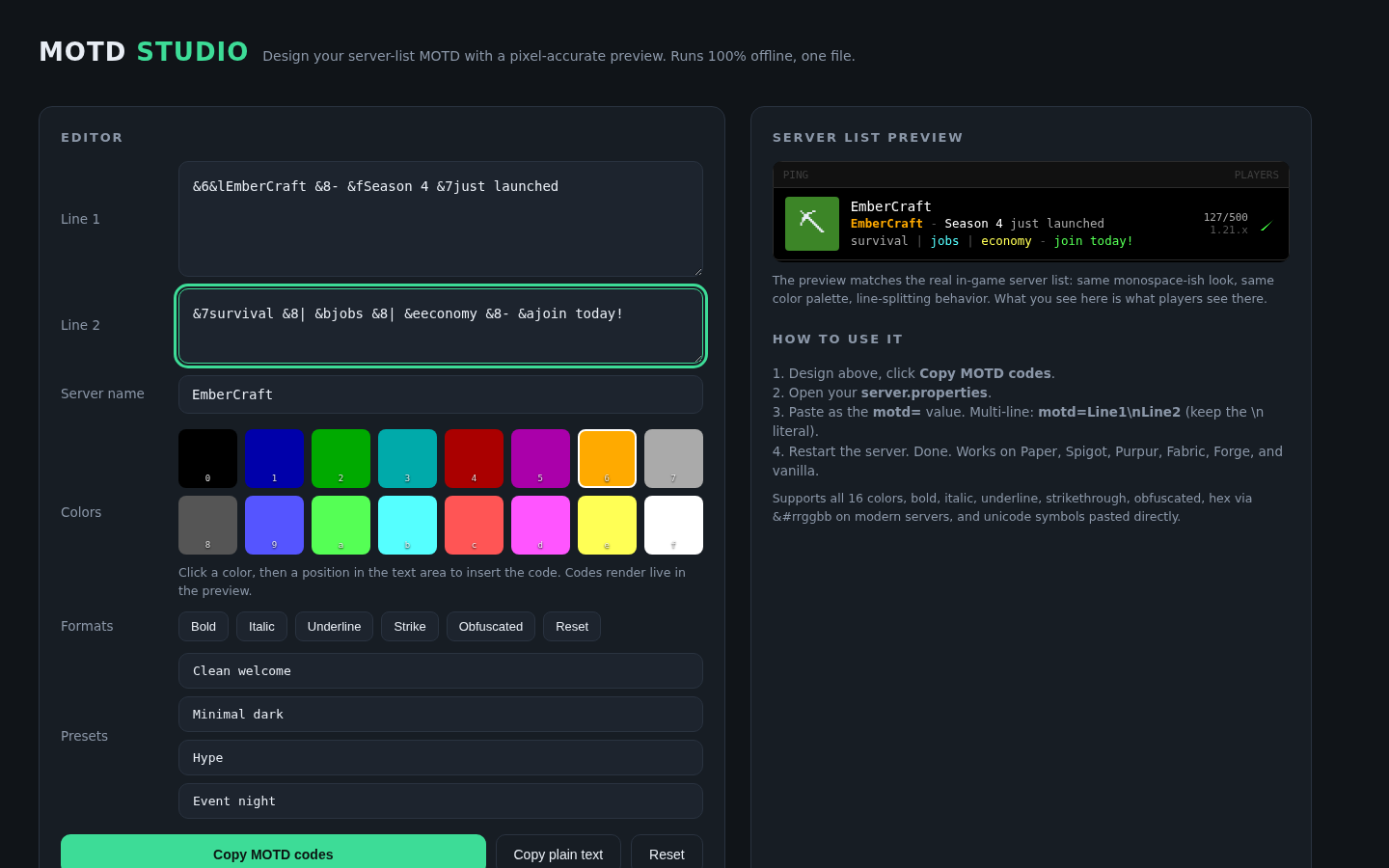Focus the Line 1 text area
Screen dimensions: 1389x868
click(441, 219)
